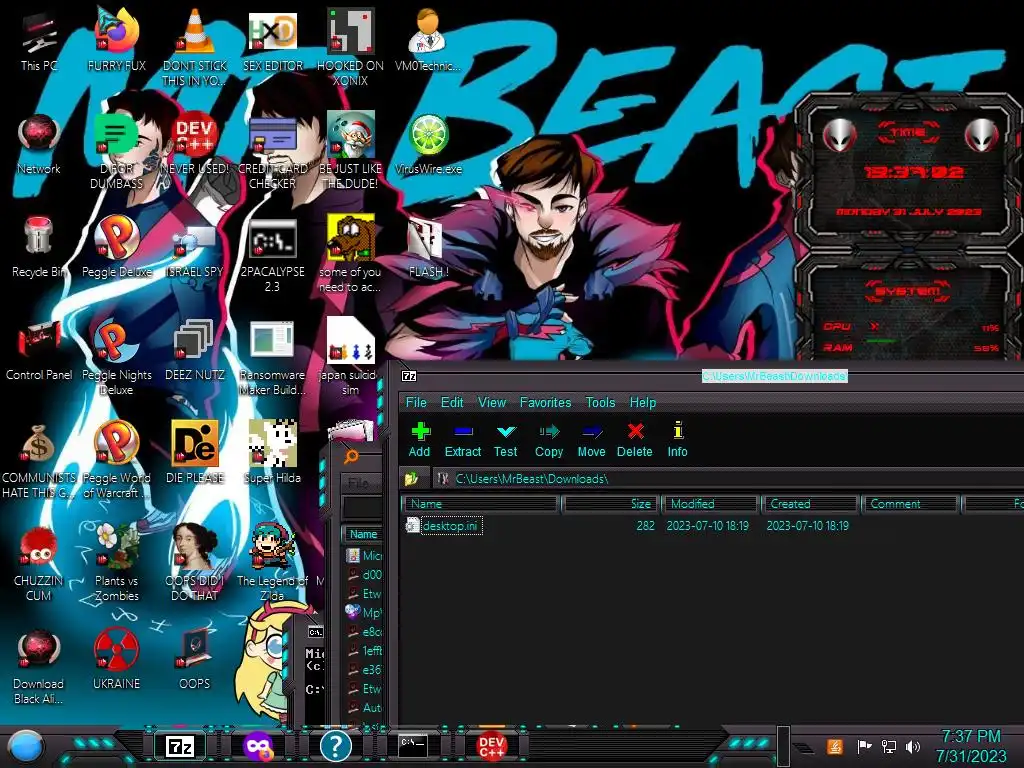1024x768 pixels.
Task: Open the Help menu in 7-Zip
Action: click(x=643, y=402)
